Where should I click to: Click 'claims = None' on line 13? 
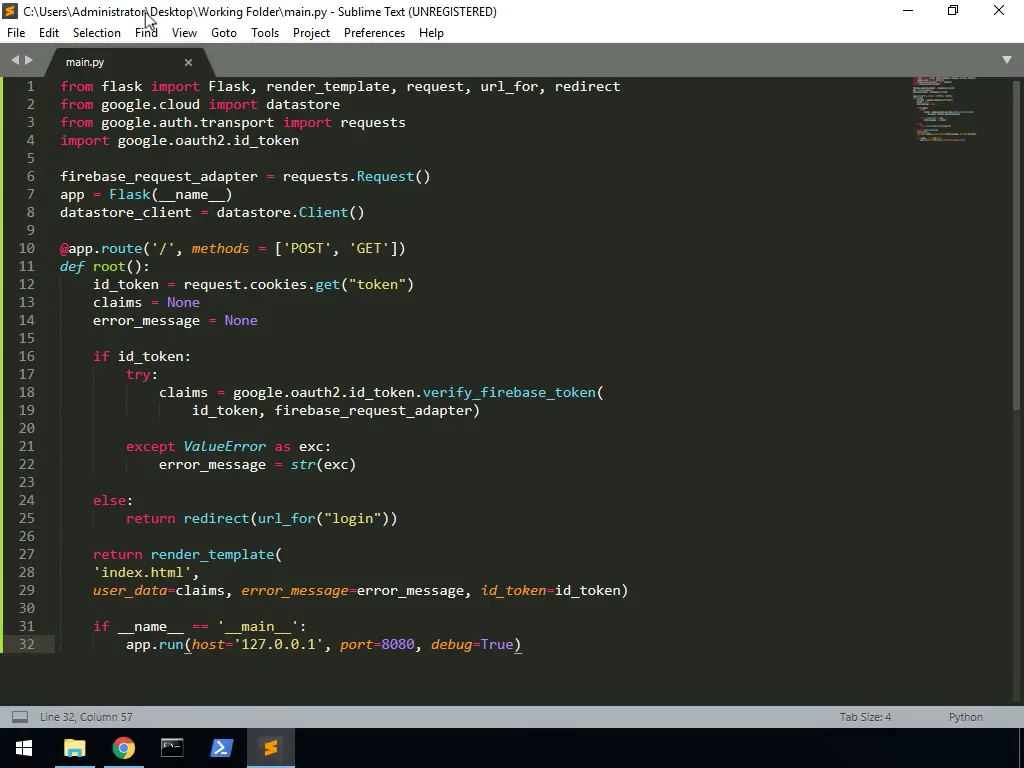click(x=146, y=302)
